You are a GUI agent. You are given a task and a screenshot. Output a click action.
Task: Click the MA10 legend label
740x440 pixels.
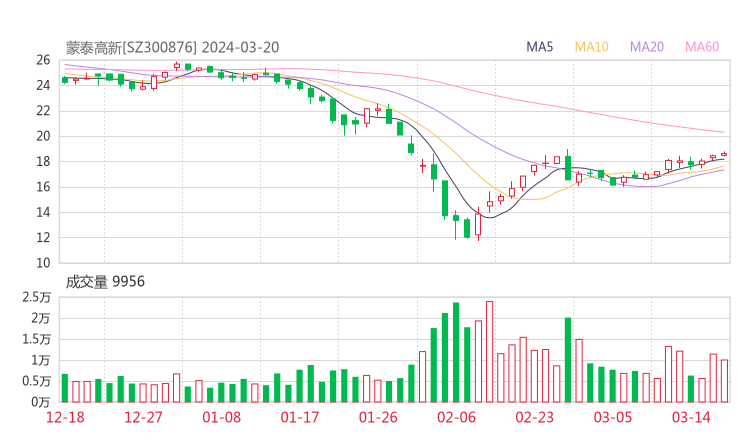click(x=591, y=47)
